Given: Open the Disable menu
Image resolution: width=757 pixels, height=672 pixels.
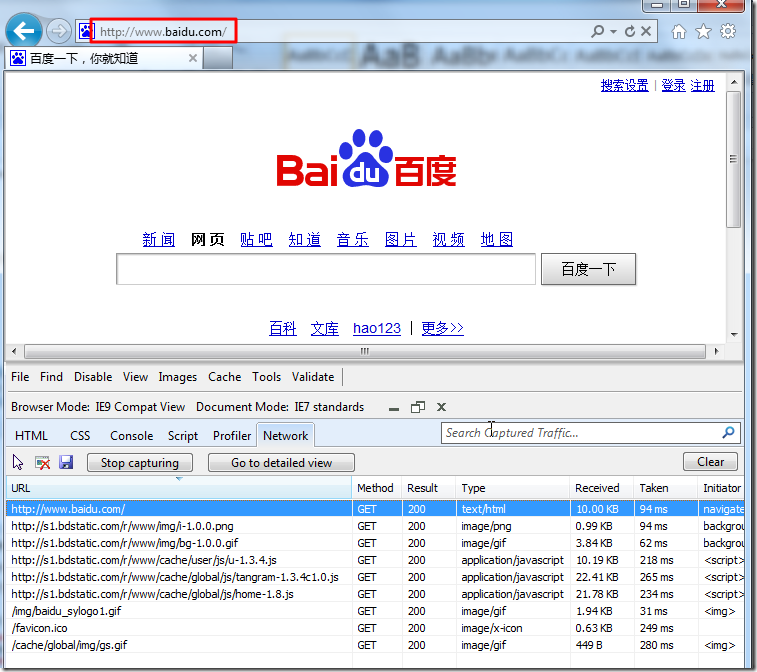Looking at the screenshot, I should coord(93,377).
